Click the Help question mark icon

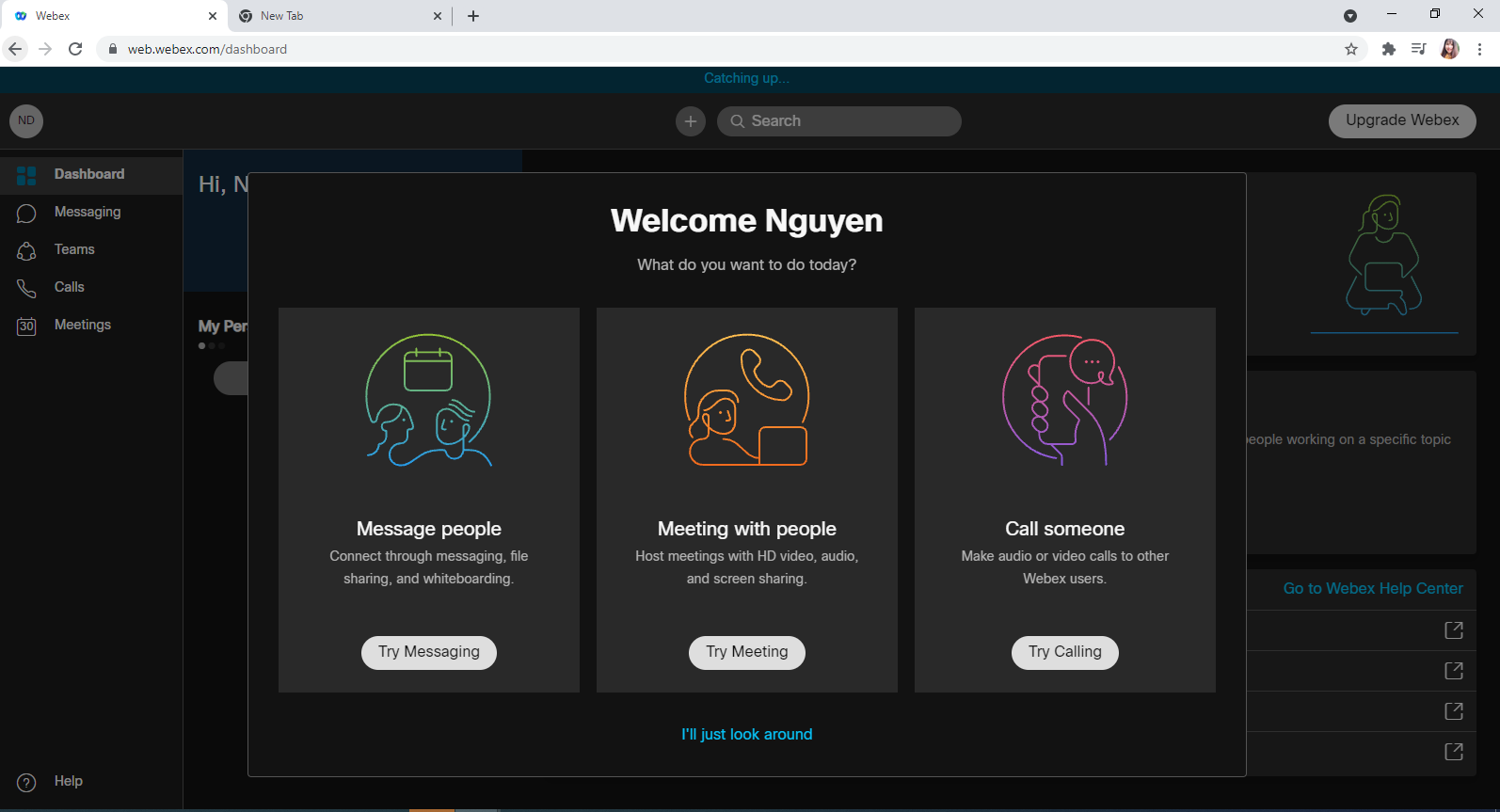[26, 783]
